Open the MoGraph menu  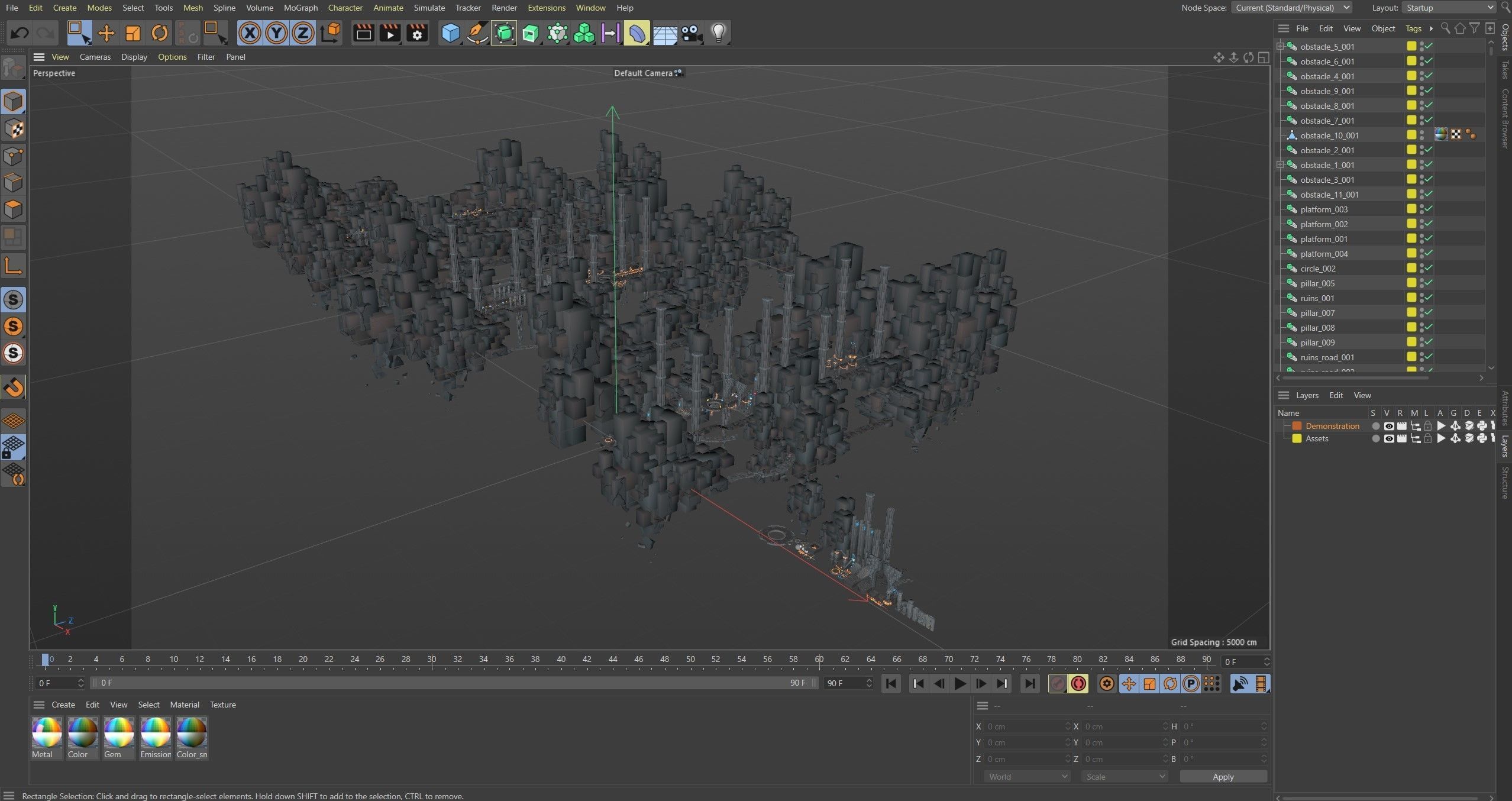[301, 8]
